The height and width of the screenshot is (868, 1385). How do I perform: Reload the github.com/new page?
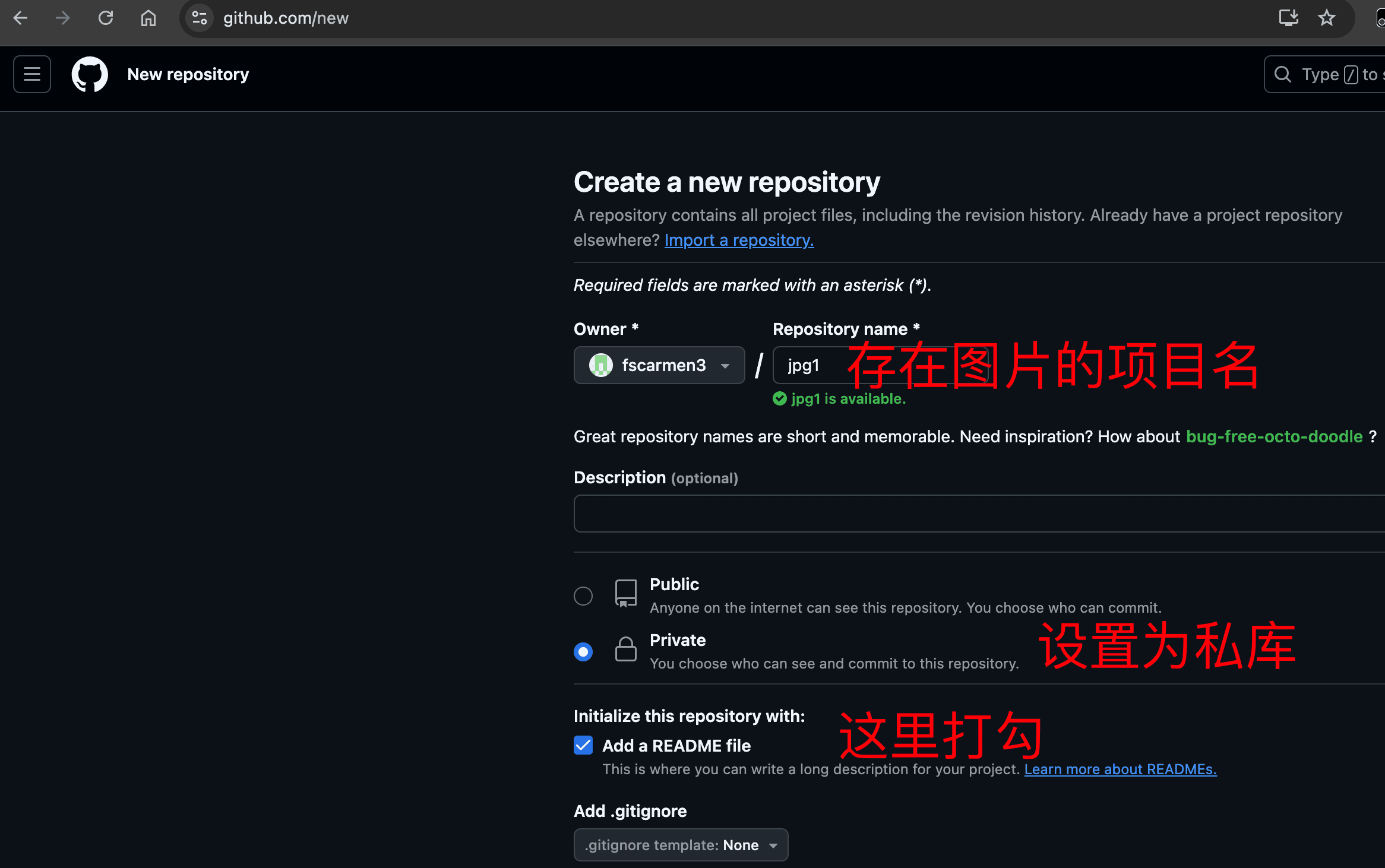point(106,18)
